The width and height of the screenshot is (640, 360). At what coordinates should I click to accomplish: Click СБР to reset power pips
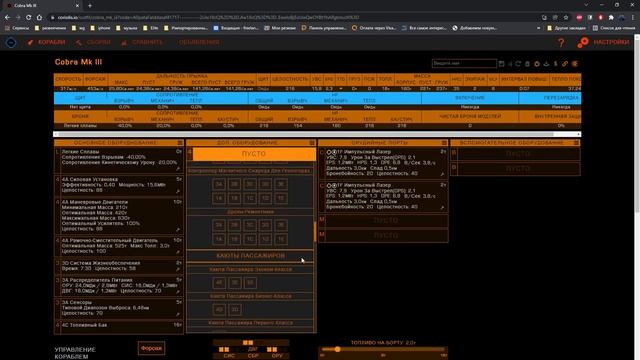pos(253,356)
